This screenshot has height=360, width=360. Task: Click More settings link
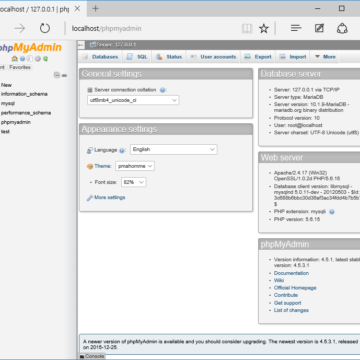point(110,197)
